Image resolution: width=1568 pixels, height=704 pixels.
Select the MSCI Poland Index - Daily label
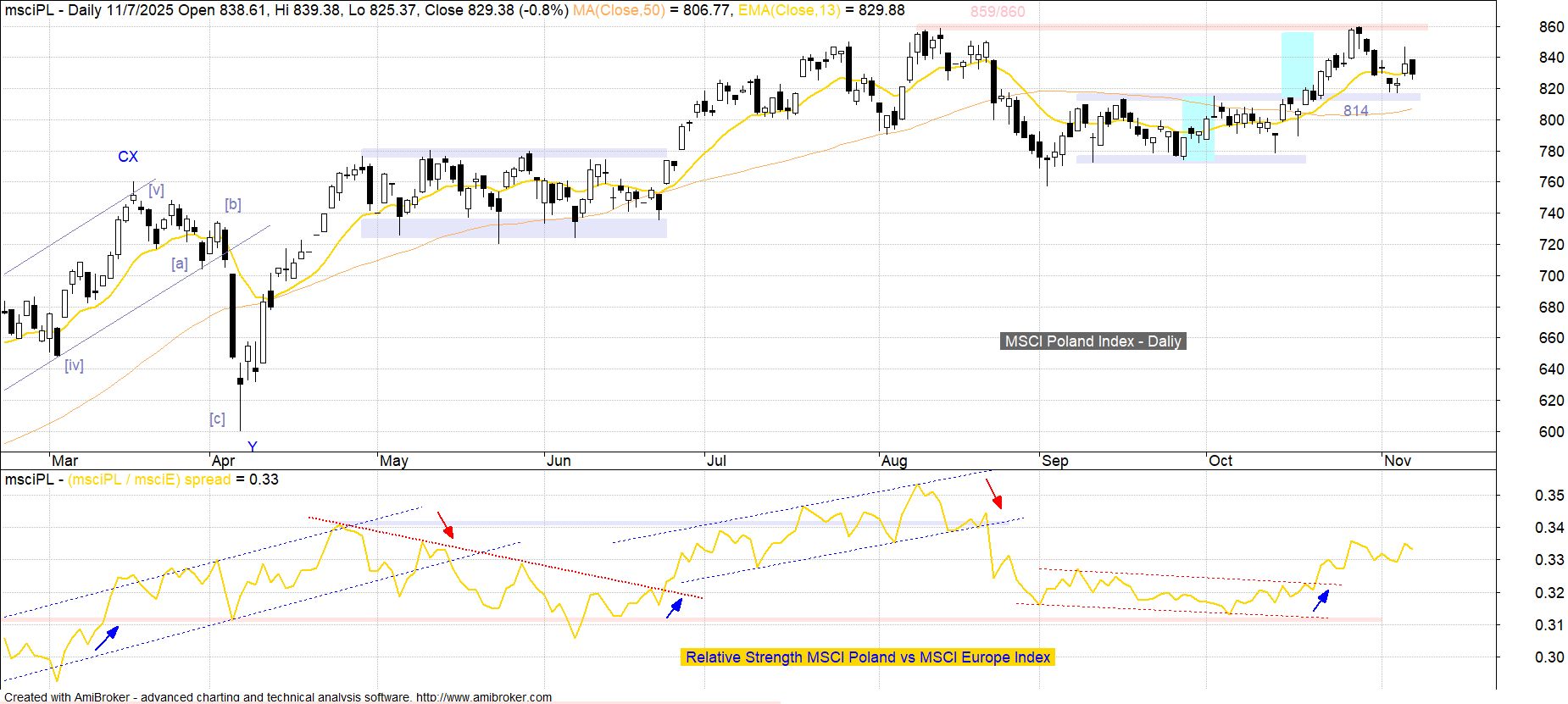tap(1093, 341)
